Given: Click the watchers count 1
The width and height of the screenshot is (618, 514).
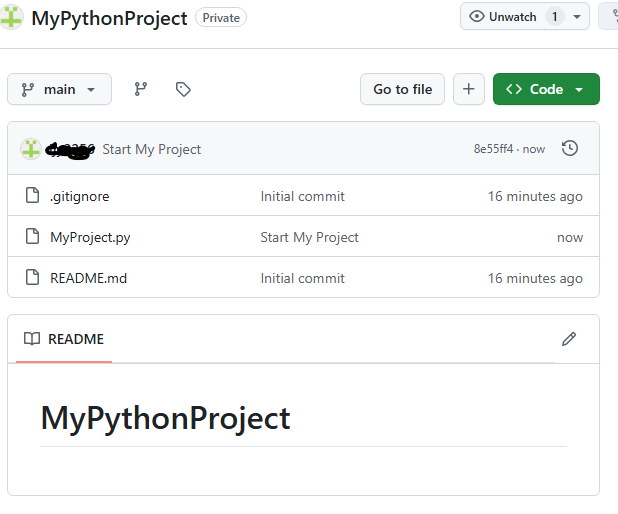Looking at the screenshot, I should pyautogui.click(x=555, y=17).
